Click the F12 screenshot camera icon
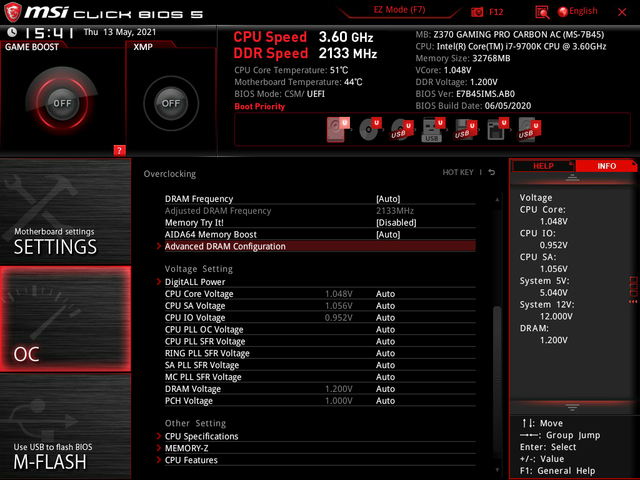 click(x=477, y=12)
